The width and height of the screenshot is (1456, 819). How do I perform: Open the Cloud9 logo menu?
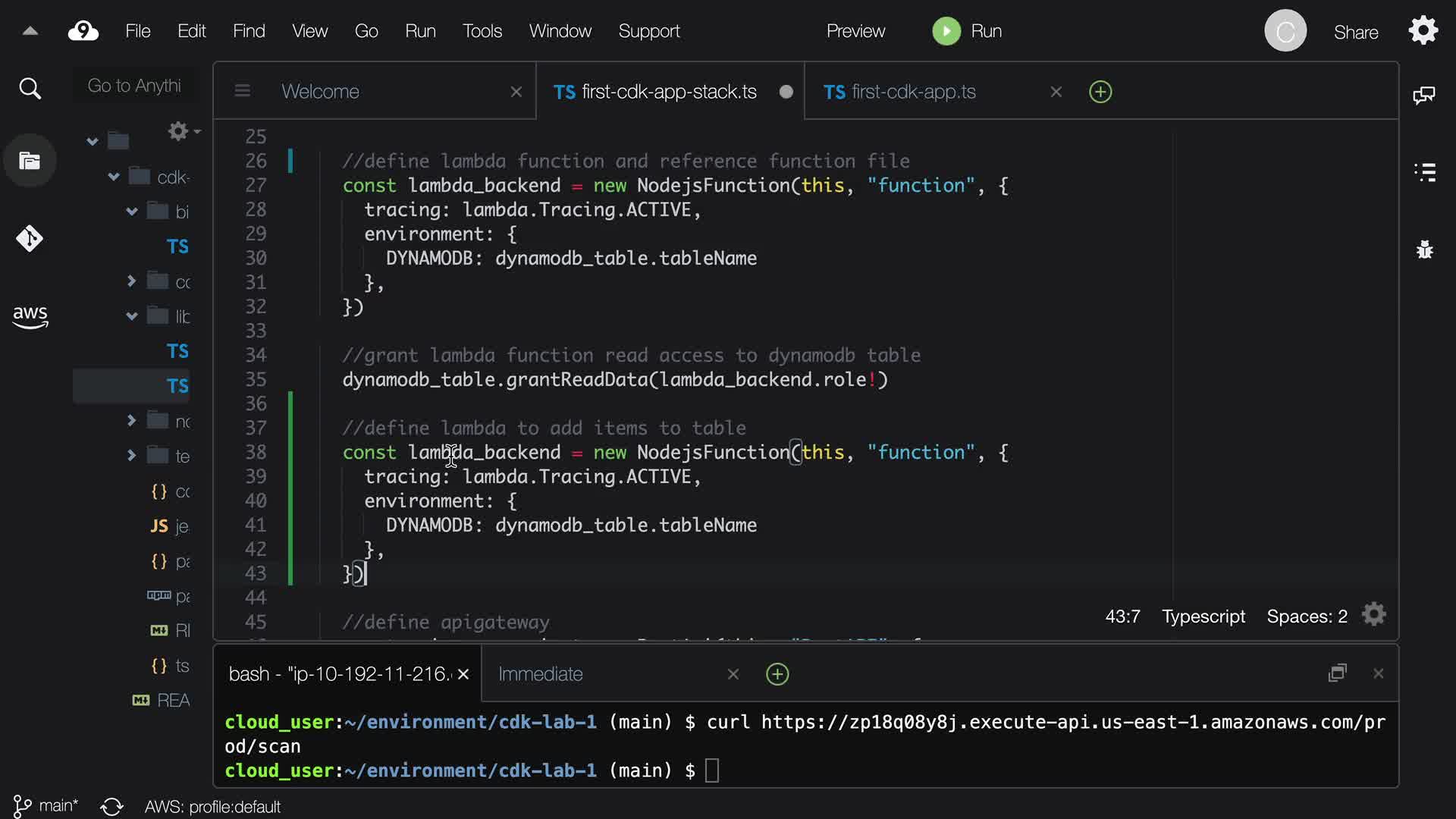click(x=83, y=31)
